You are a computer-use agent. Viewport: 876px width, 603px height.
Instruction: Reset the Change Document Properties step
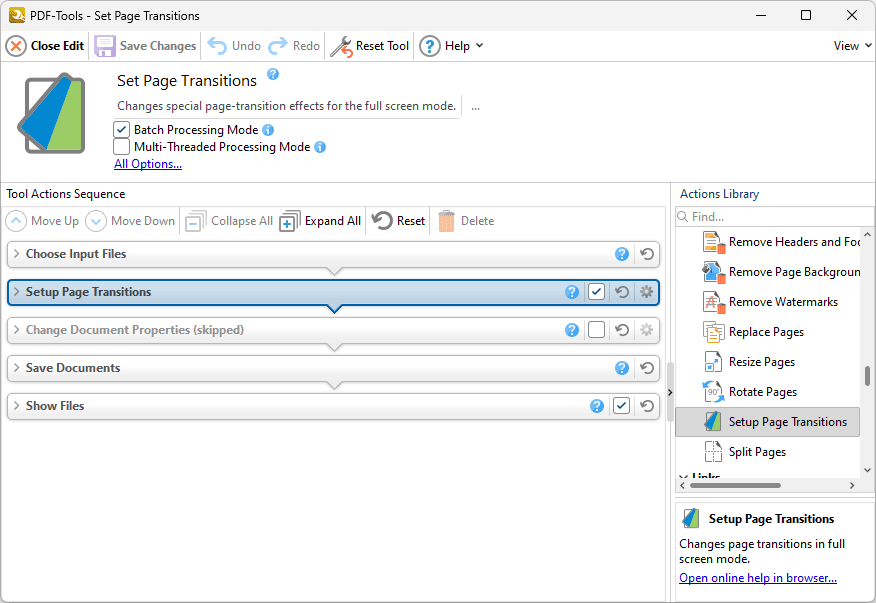coord(622,330)
